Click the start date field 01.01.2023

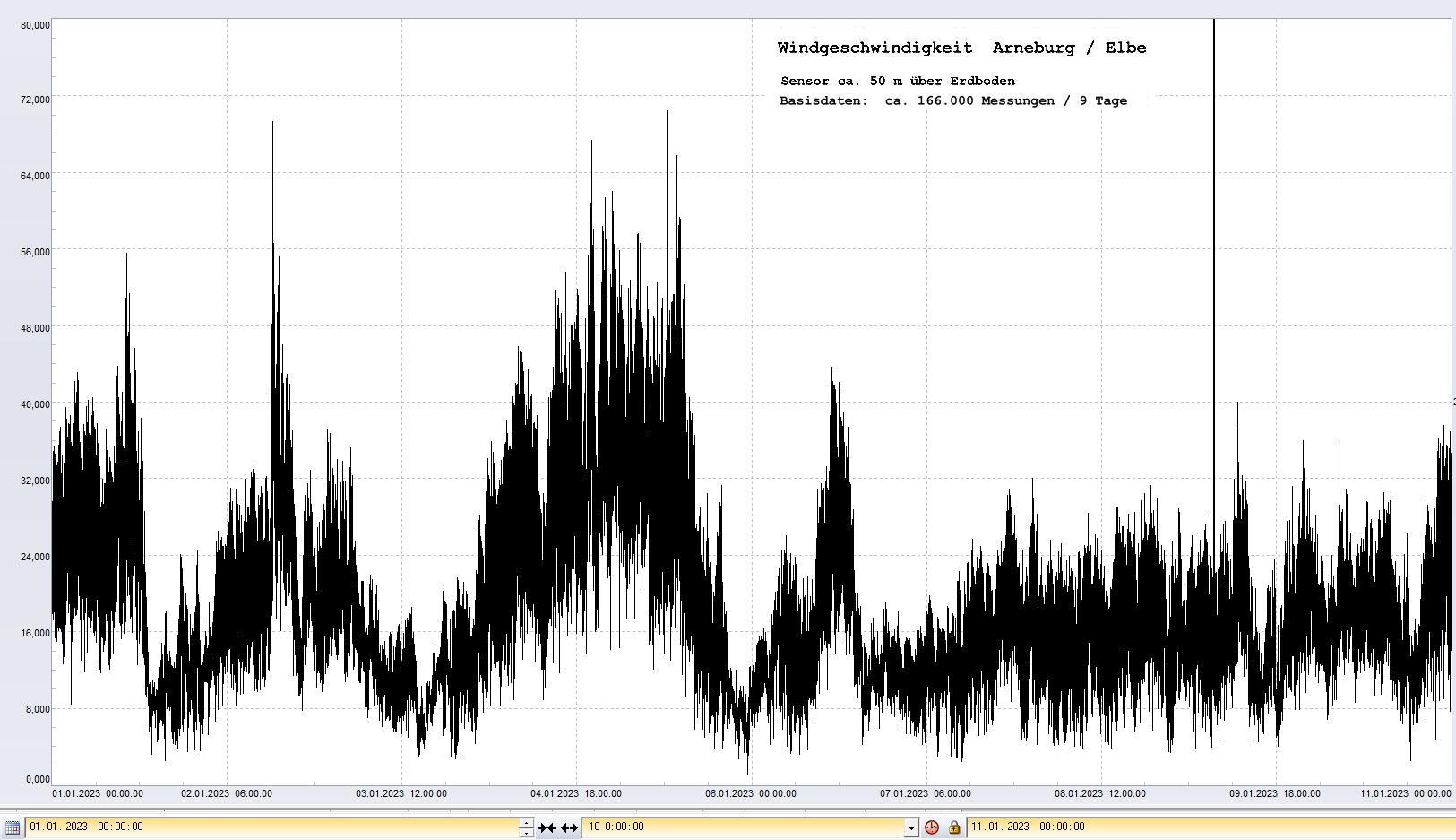269,827
